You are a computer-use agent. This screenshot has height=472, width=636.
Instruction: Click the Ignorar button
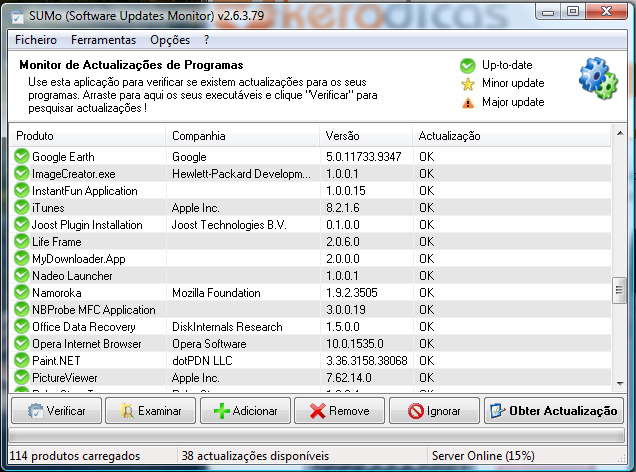click(434, 411)
